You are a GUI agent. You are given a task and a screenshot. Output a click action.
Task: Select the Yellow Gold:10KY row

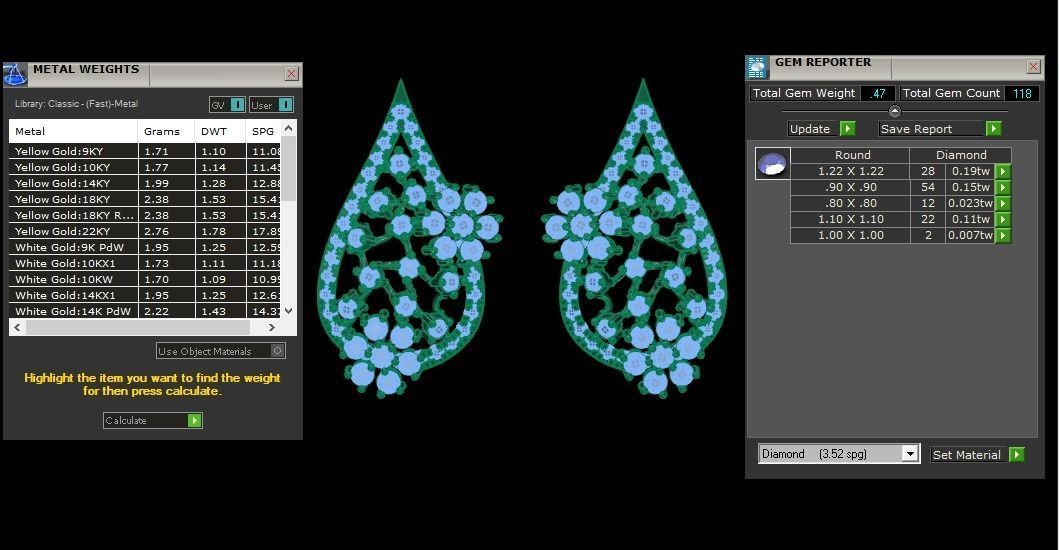coord(145,167)
